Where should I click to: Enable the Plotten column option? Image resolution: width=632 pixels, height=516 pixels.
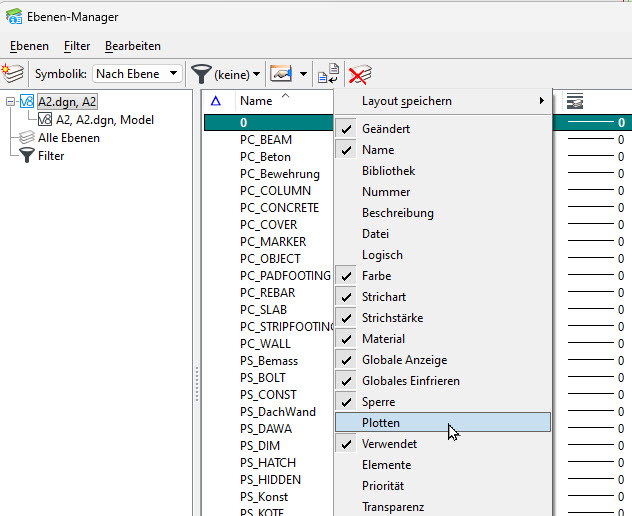pyautogui.click(x=381, y=423)
